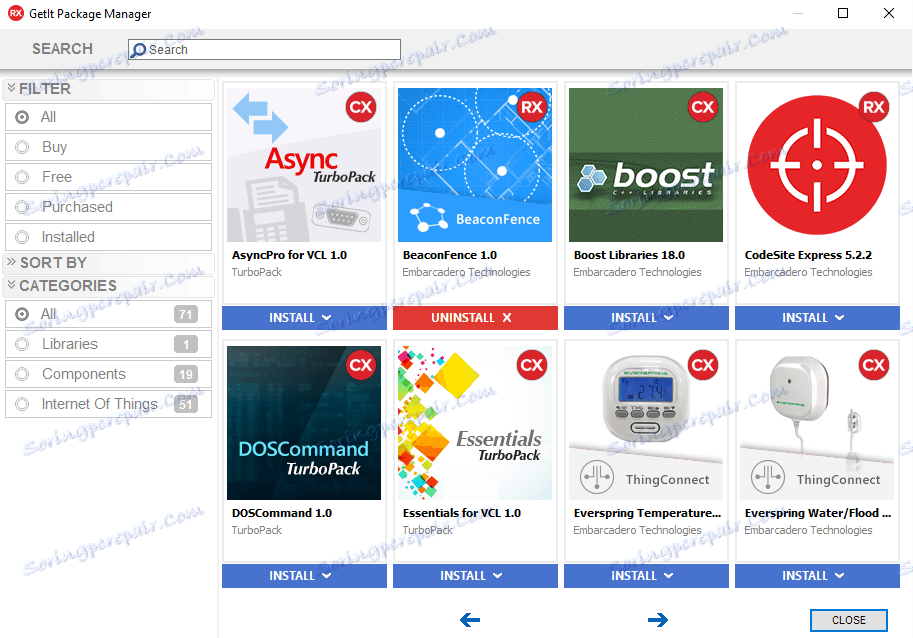The image size is (913, 638).
Task: Open AsyncPro TurboPack thumbnail
Action: [x=304, y=165]
